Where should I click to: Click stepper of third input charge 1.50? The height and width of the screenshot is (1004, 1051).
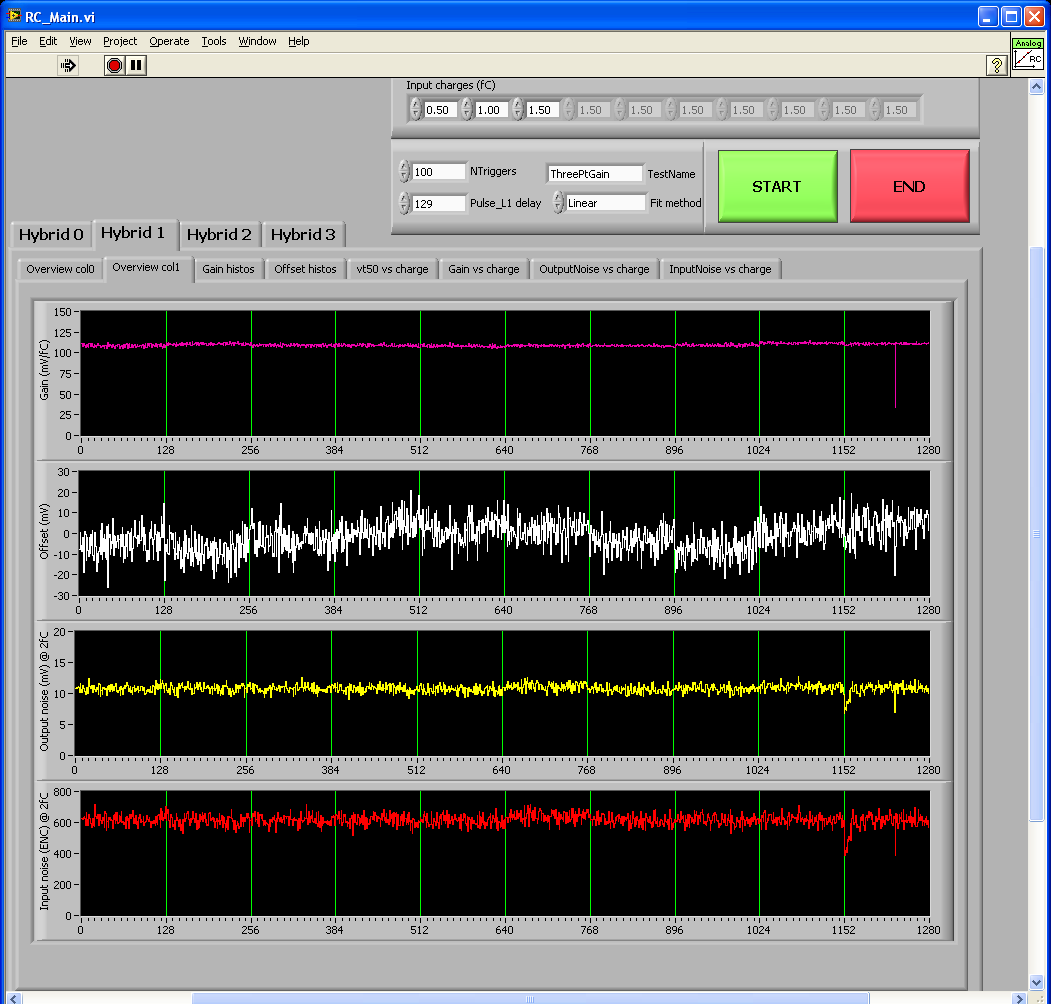(x=518, y=109)
